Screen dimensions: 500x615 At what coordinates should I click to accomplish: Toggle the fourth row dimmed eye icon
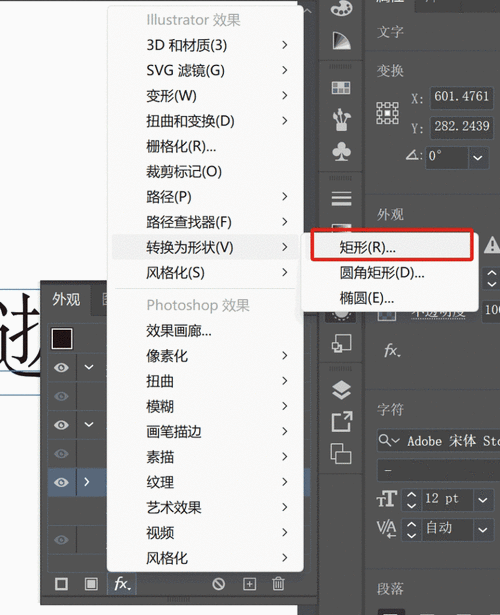pyautogui.click(x=61, y=453)
